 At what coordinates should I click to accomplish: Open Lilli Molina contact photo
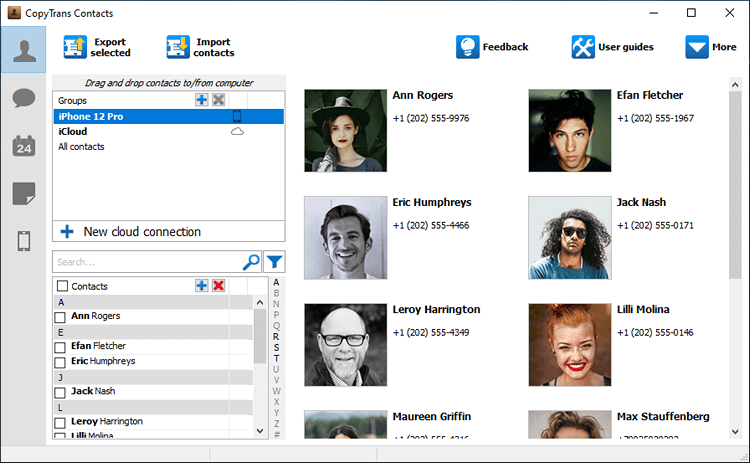pyautogui.click(x=570, y=345)
